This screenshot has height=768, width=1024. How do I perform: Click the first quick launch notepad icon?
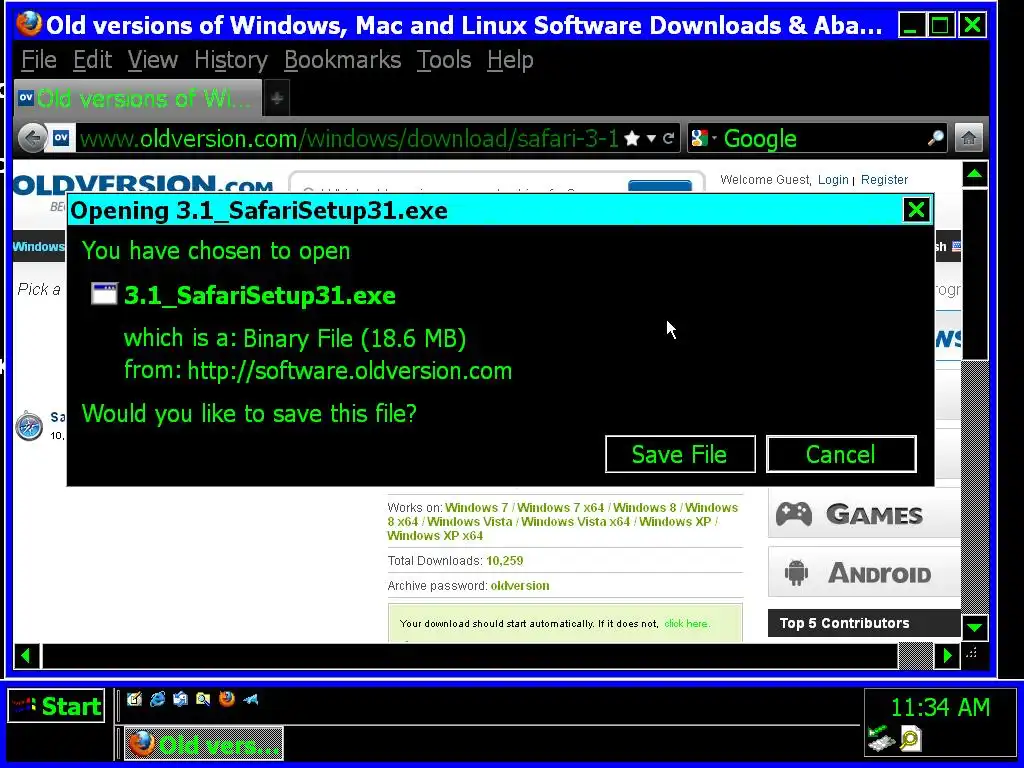pos(135,699)
